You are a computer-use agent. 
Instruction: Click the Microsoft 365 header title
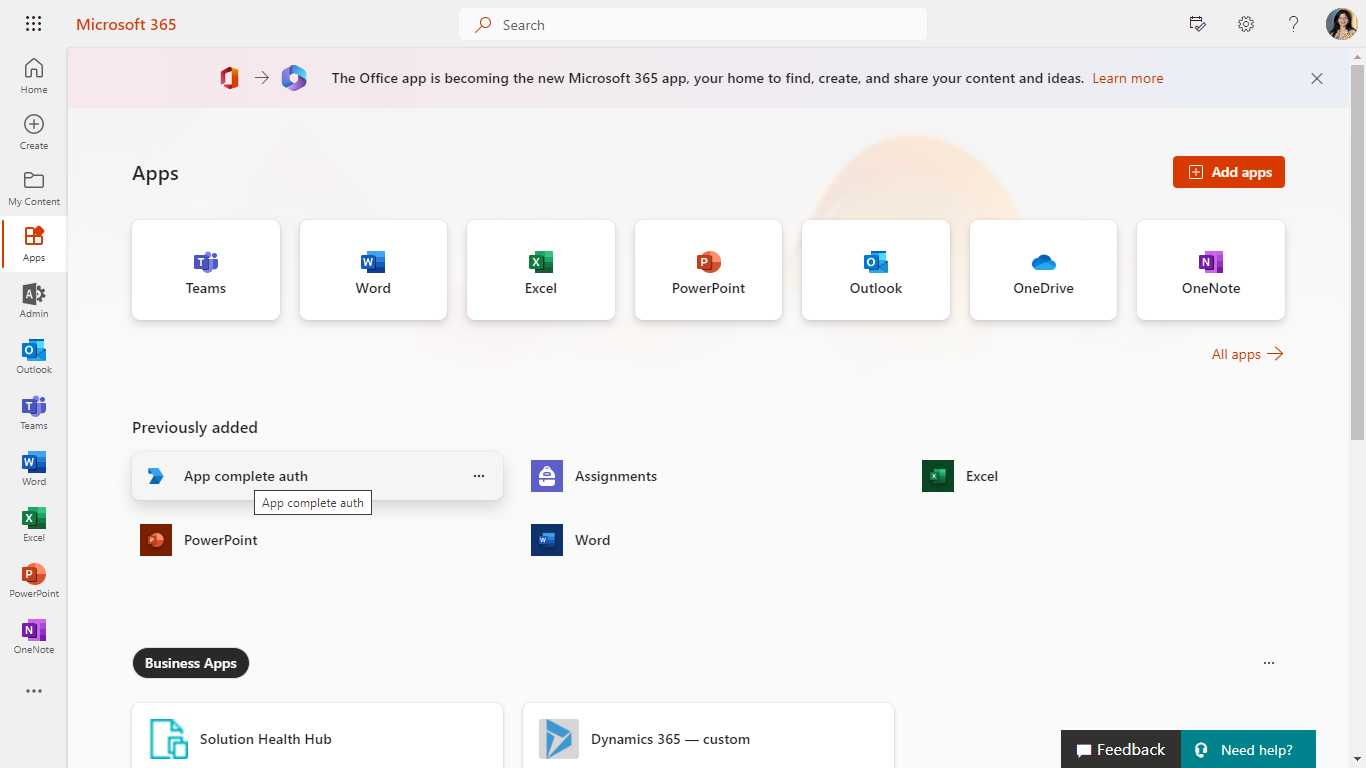126,24
